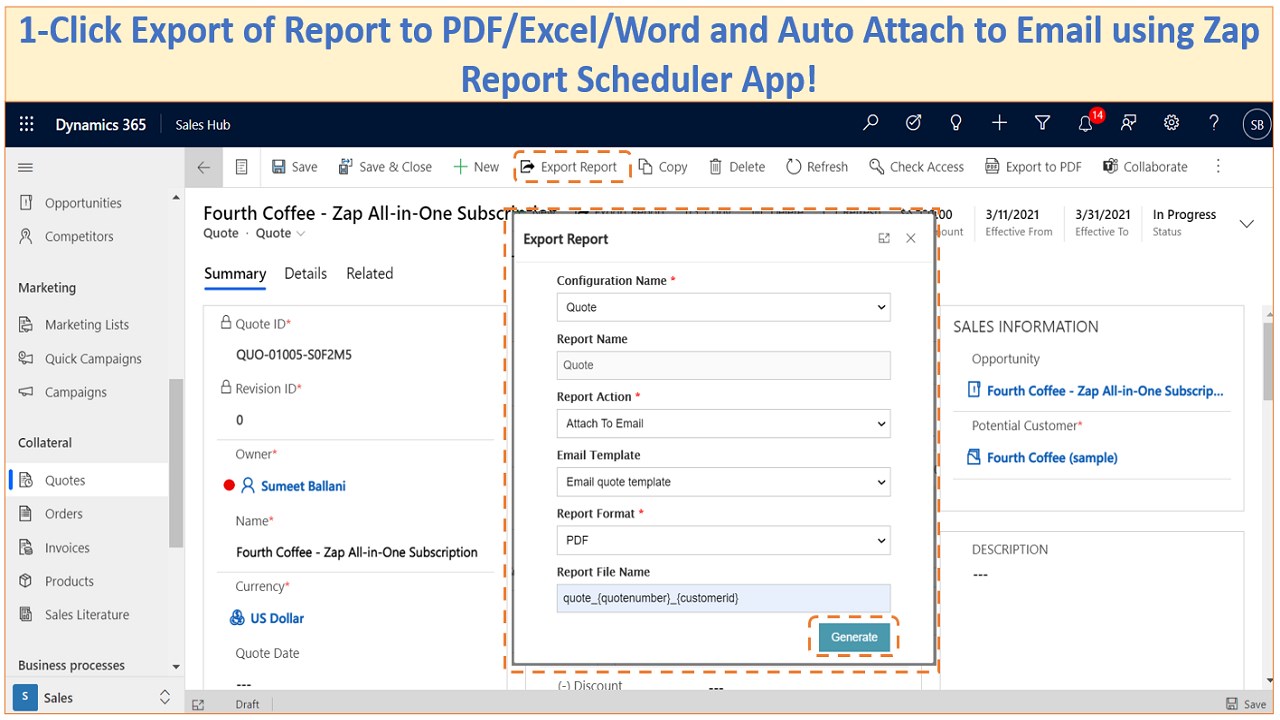Image resolution: width=1280 pixels, height=720 pixels.
Task: Click Save in the command bar
Action: [294, 167]
